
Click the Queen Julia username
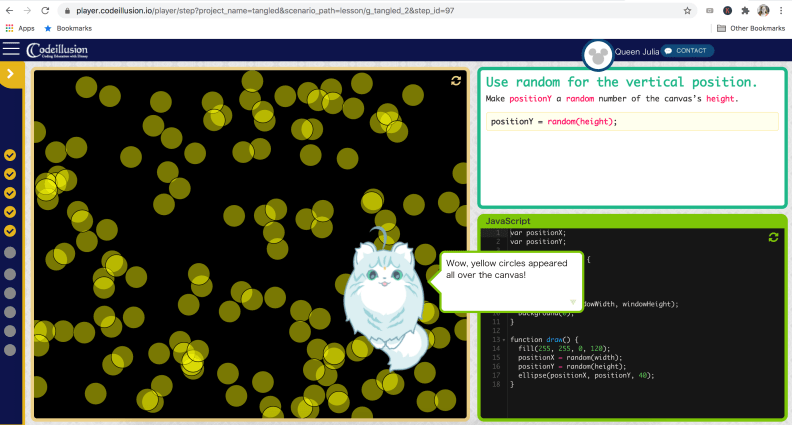click(x=637, y=52)
